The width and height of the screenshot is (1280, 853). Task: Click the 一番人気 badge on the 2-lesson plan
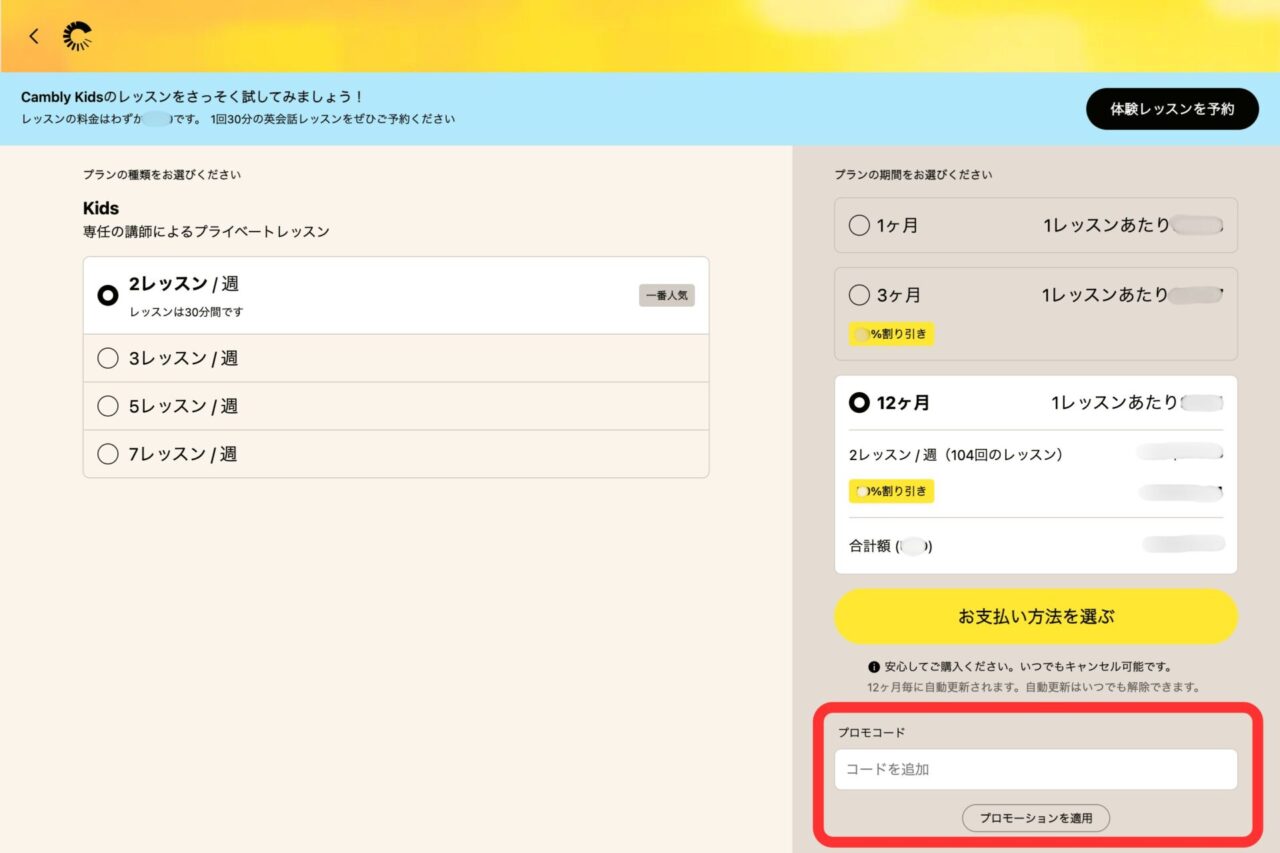click(x=666, y=295)
